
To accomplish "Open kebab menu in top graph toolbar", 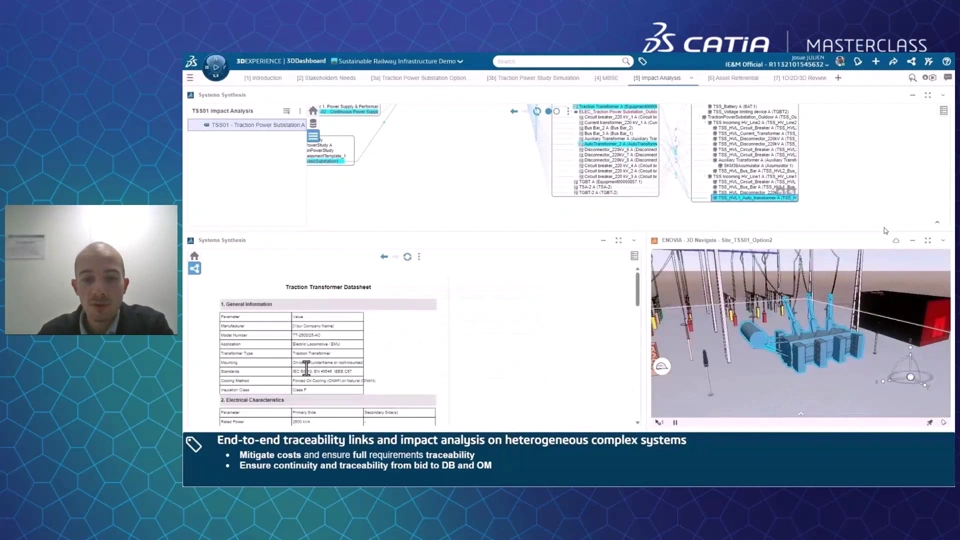I will 568,111.
